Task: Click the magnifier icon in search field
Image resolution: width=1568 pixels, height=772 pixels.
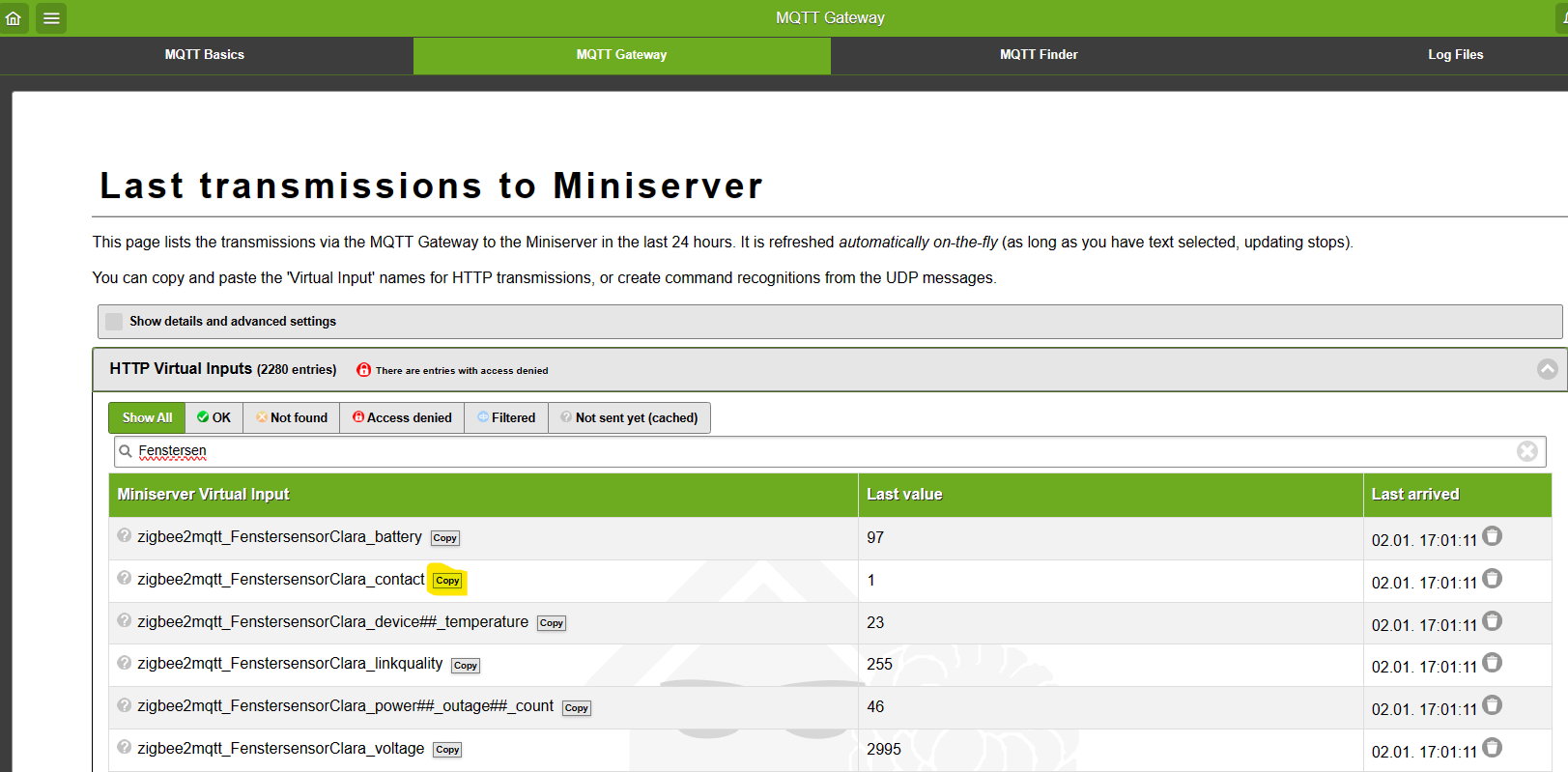Action: coord(126,451)
